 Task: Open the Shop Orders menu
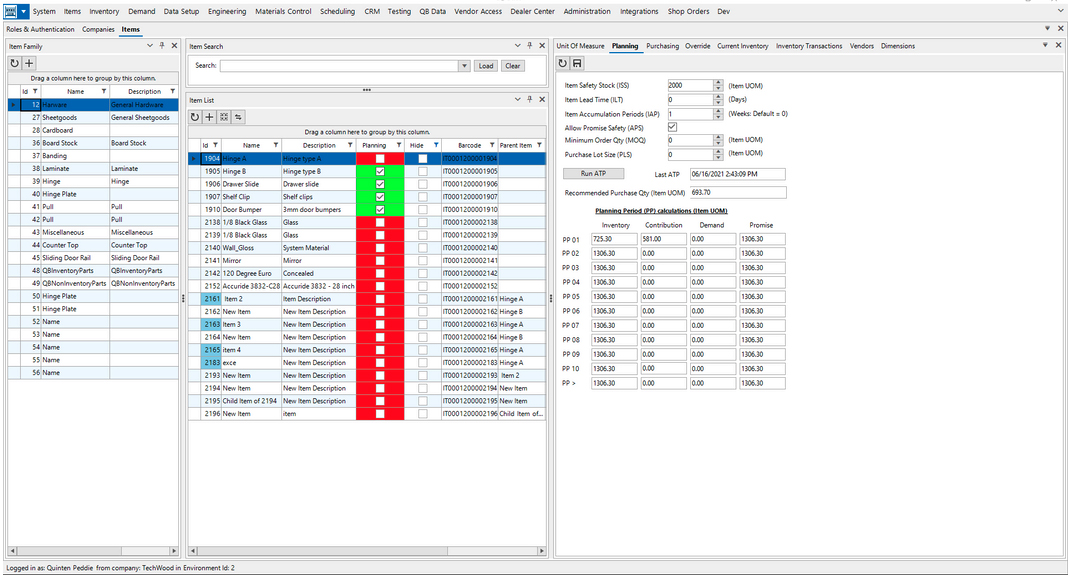pyautogui.click(x=688, y=12)
